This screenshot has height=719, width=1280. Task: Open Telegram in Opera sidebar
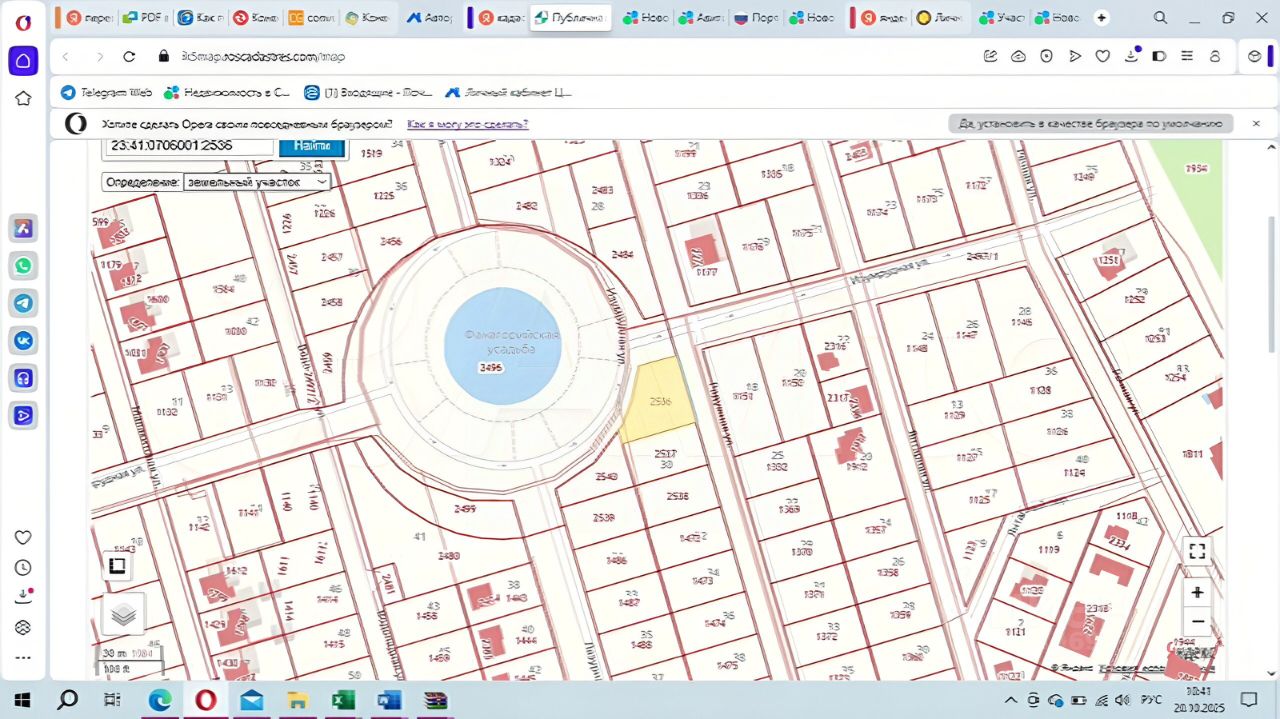point(23,303)
